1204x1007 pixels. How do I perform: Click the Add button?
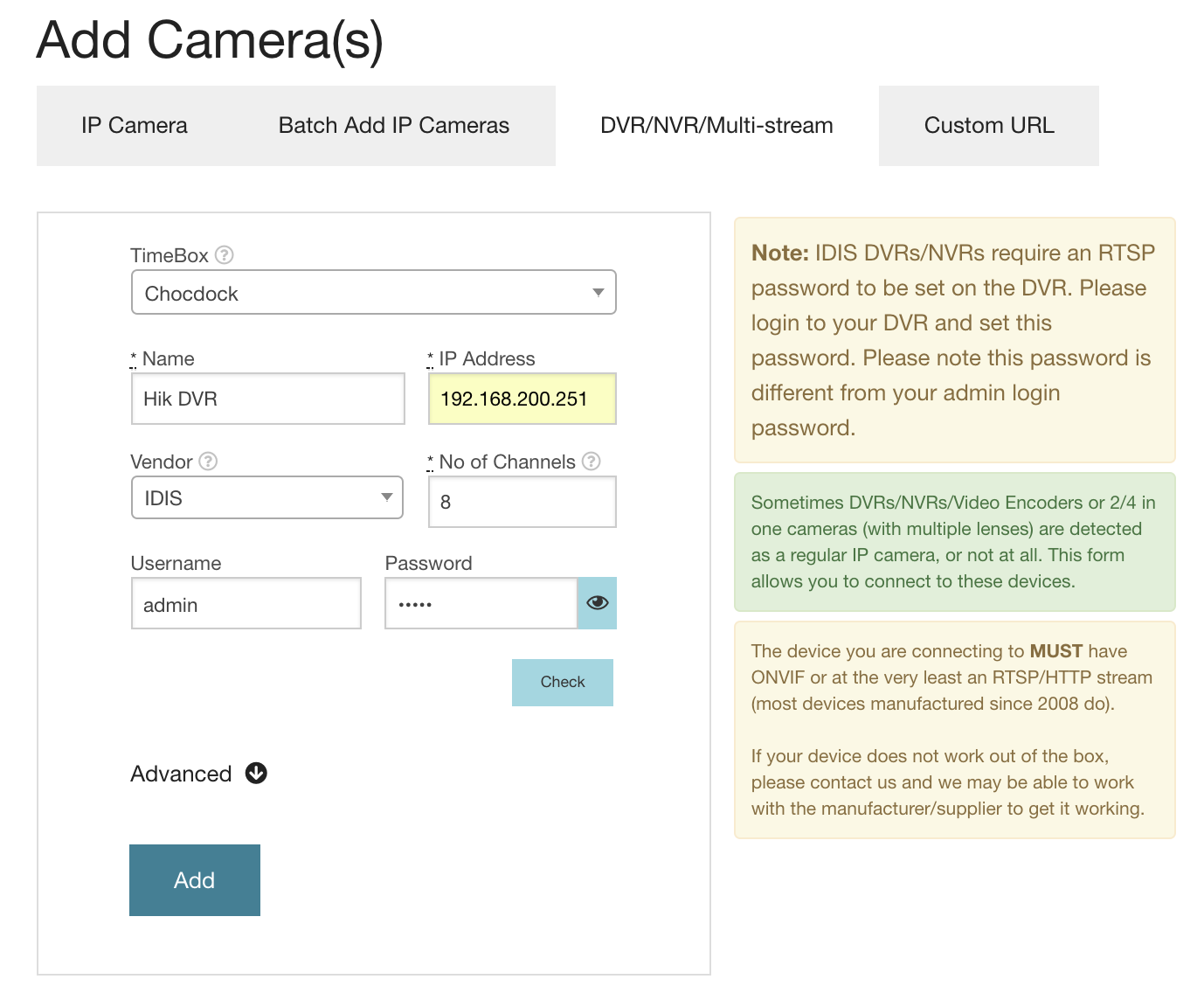click(195, 880)
